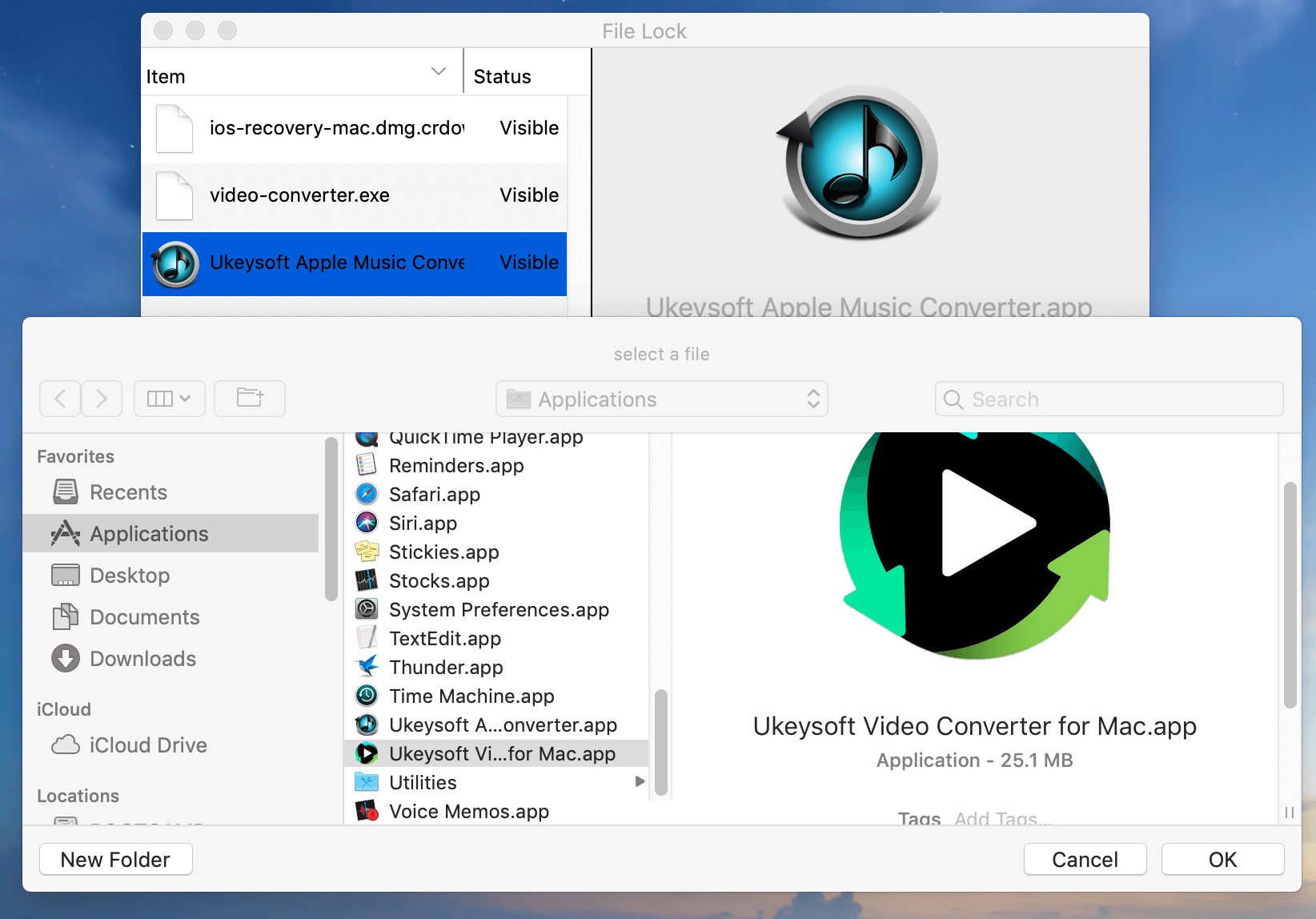
Task: Click the sidebar vertical scrollbar
Action: point(331,519)
